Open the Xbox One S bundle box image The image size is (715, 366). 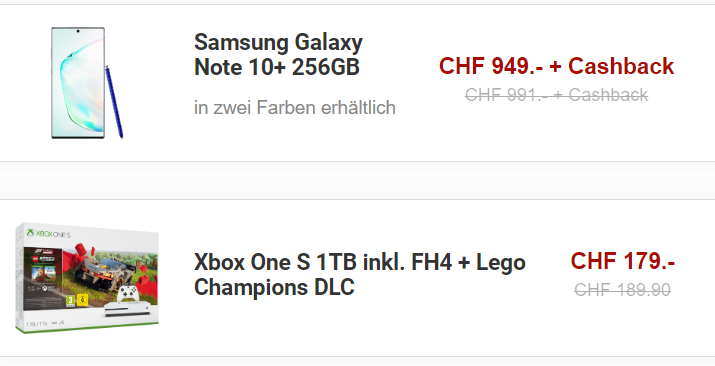87,278
